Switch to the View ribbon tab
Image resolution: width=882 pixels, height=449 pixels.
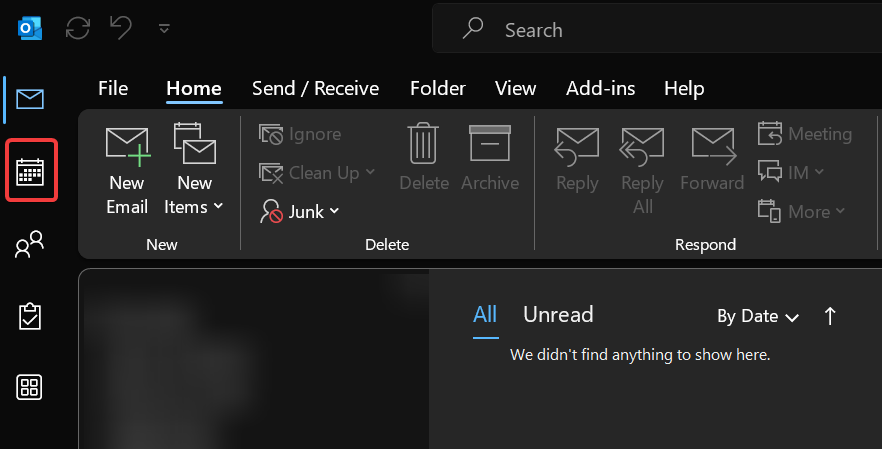point(515,89)
